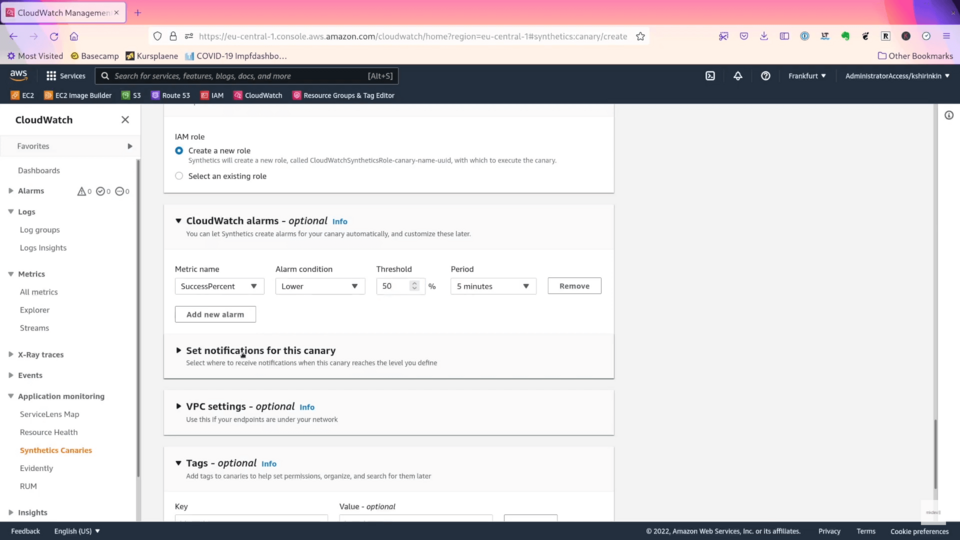Open Dashboards in the sidebar
960x540 pixels.
(39, 171)
